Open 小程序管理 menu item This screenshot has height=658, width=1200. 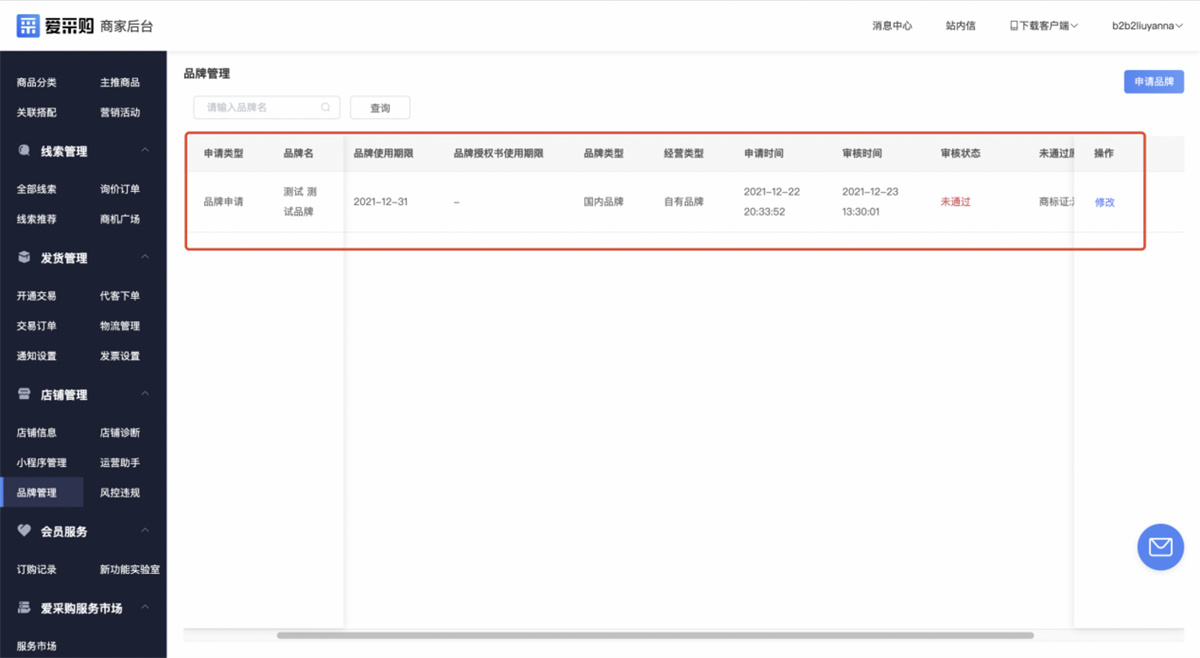[x=42, y=463]
